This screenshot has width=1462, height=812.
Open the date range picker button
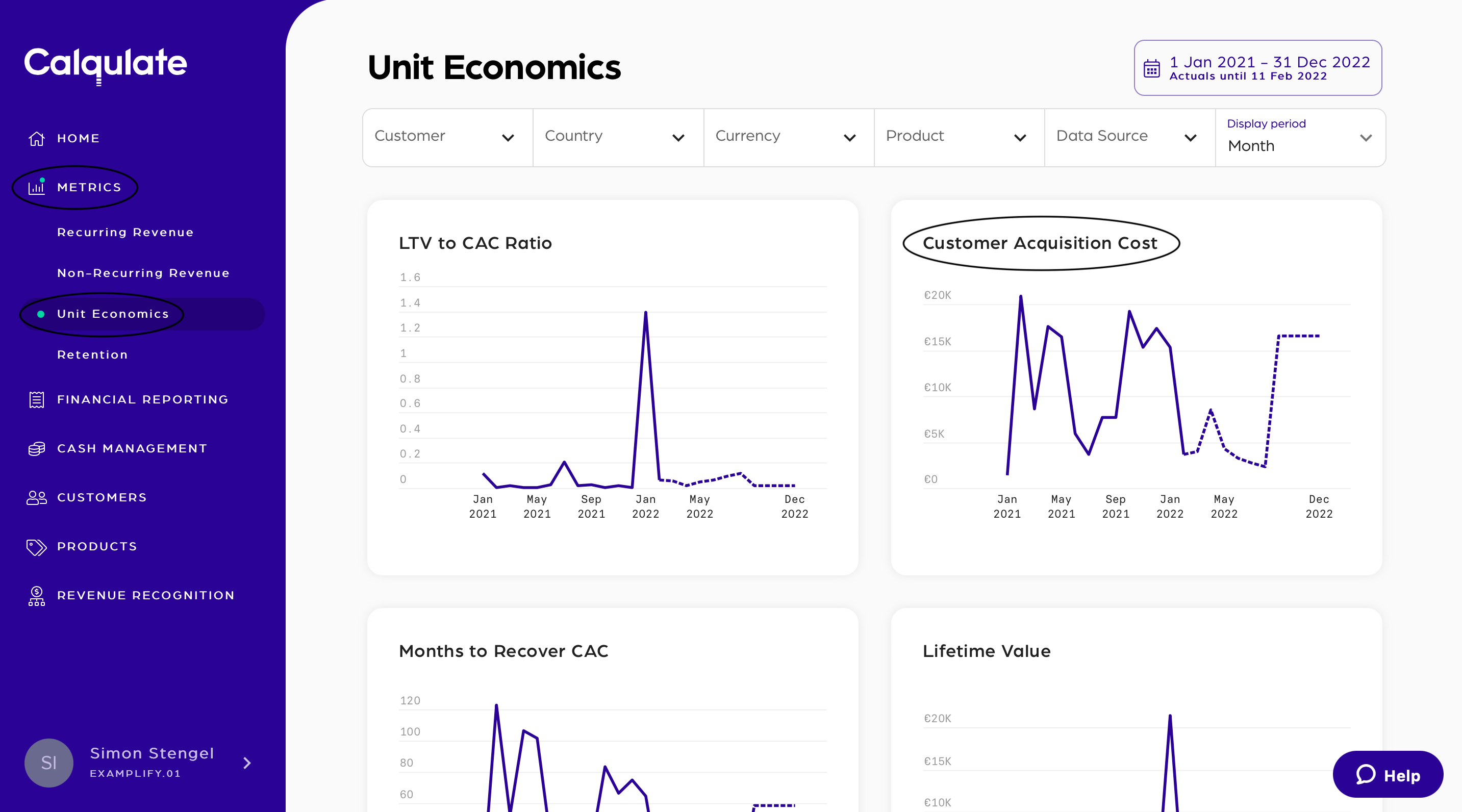(x=1257, y=68)
